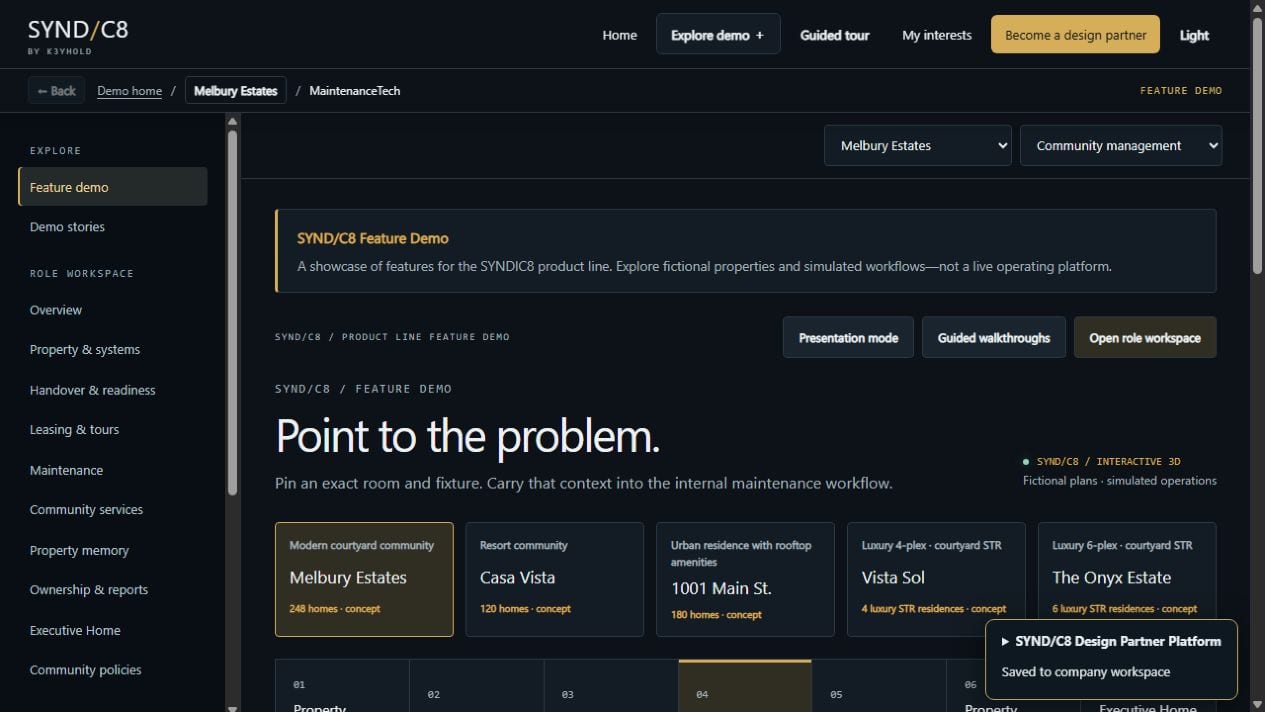Click the main page scrollbar up arrow
Image resolution: width=1265 pixels, height=712 pixels.
click(x=1257, y=6)
